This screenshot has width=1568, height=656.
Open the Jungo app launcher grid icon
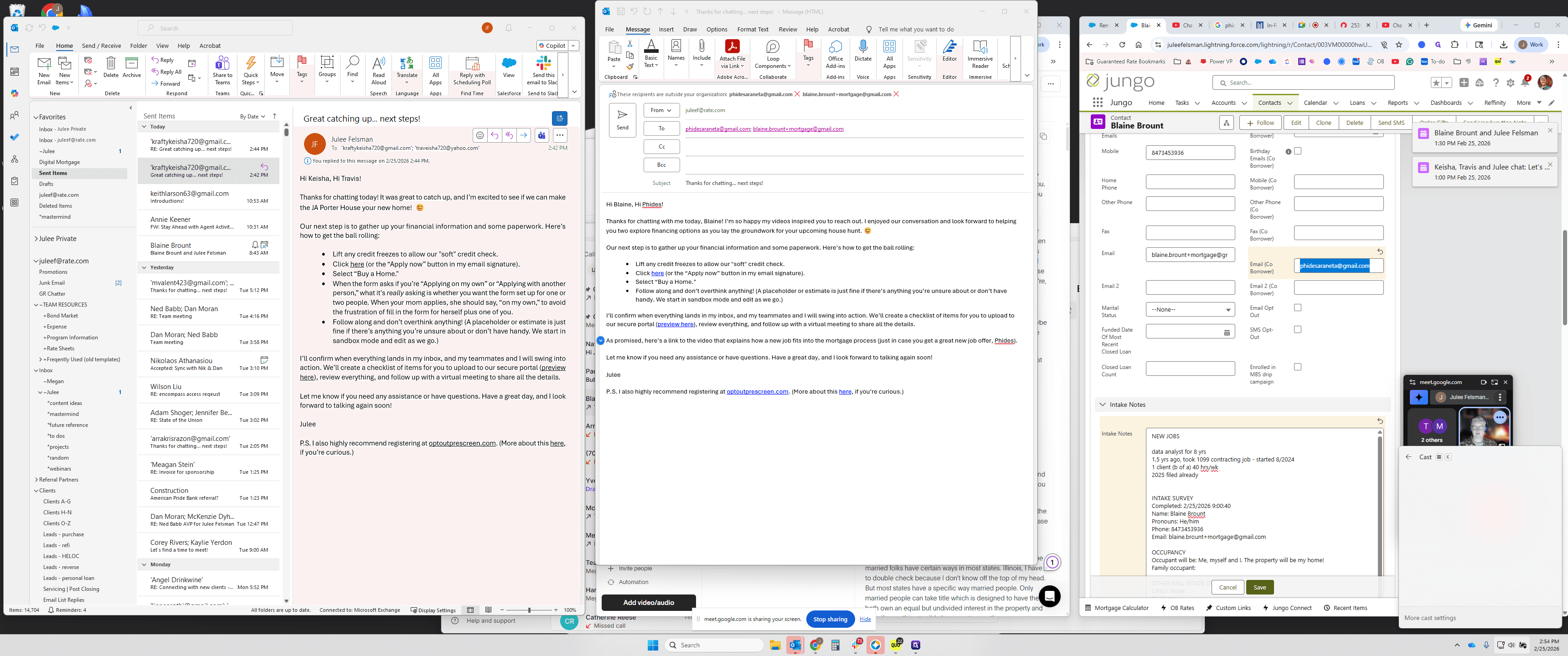[x=1097, y=102]
